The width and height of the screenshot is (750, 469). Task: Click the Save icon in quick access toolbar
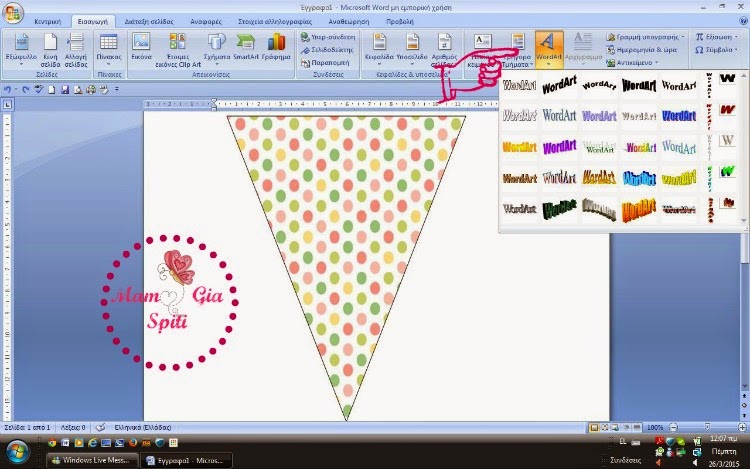[65, 90]
